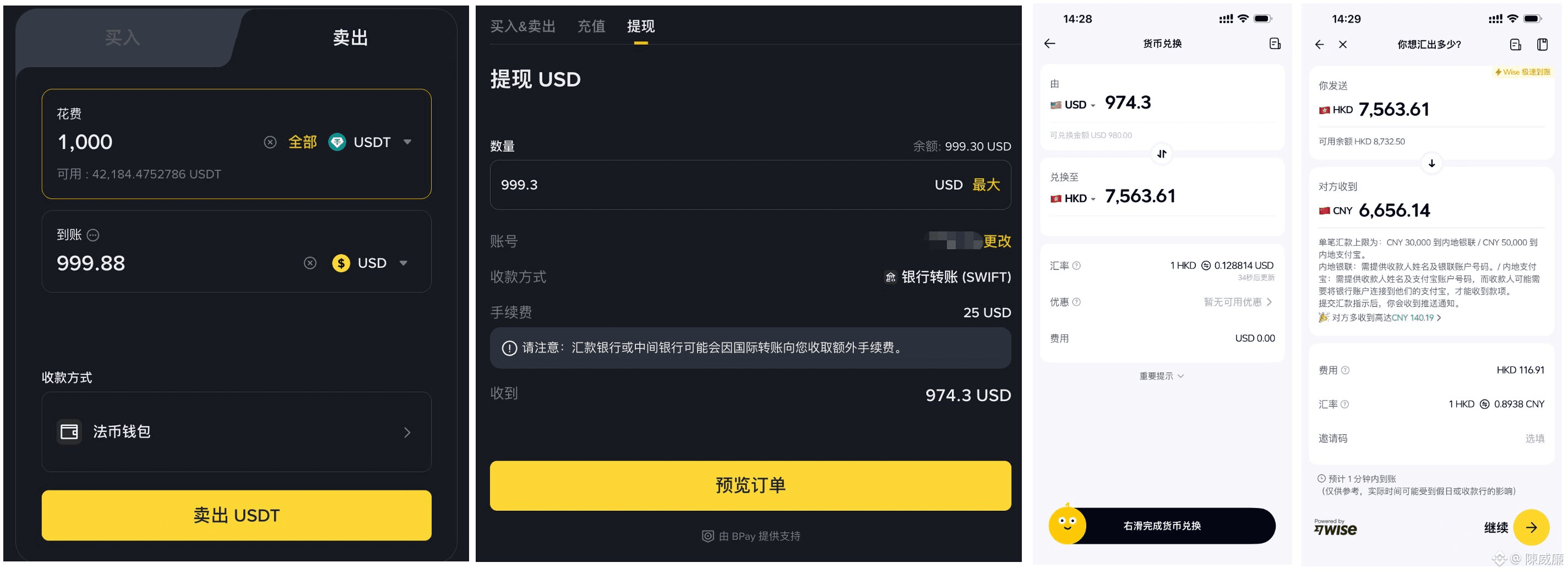
Task: Click the 预览订单 button
Action: pos(750,485)
